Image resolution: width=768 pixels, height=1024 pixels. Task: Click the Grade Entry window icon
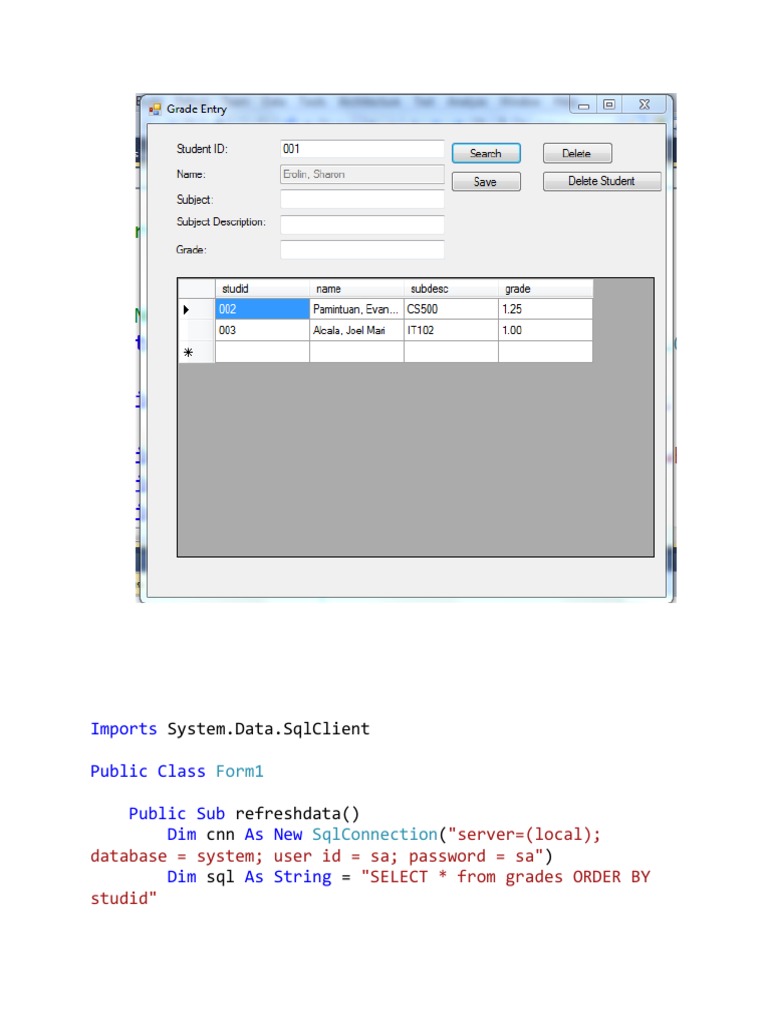(x=155, y=109)
